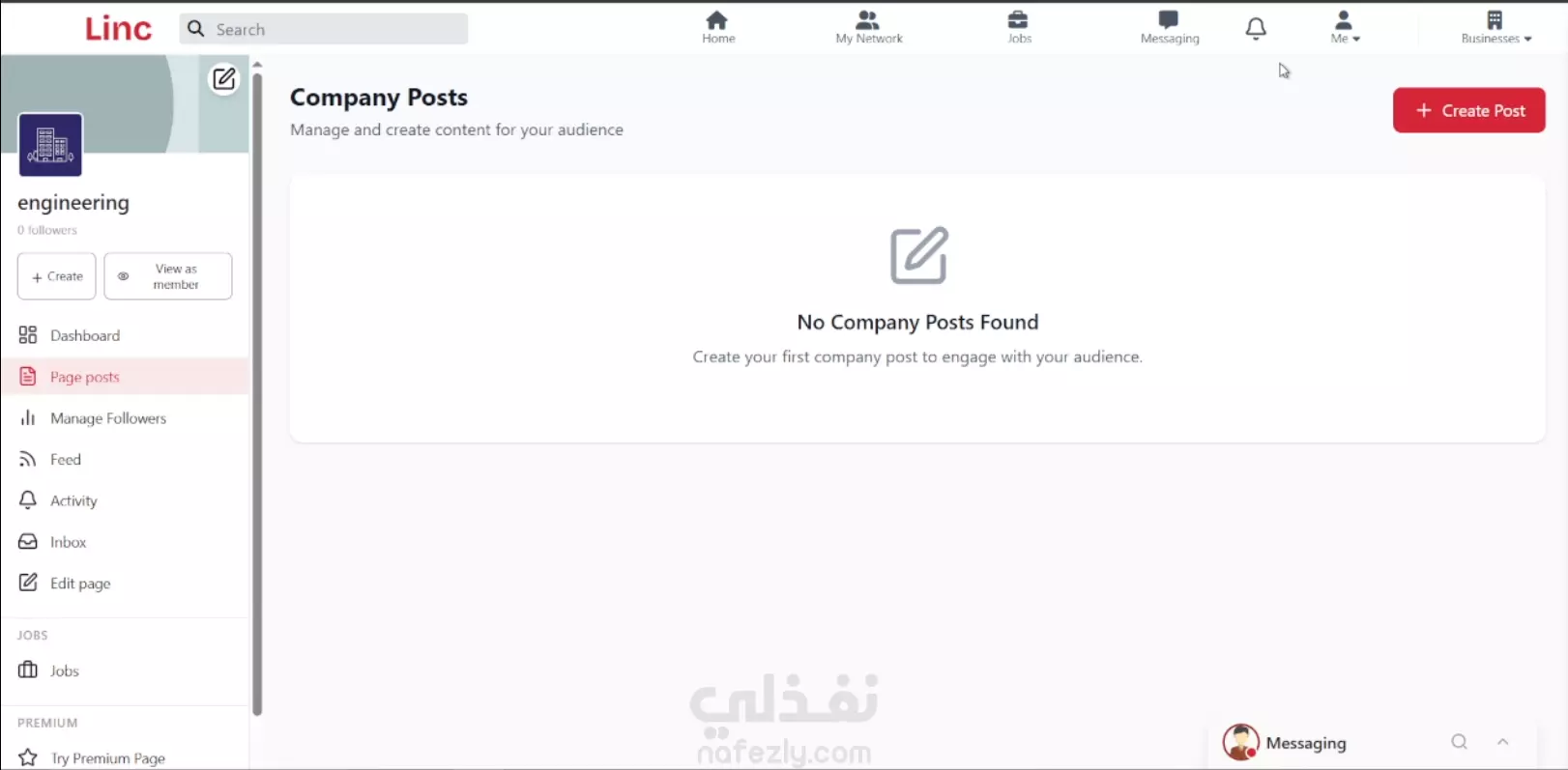Click the Search input field
1568x770 pixels.
pos(324,29)
